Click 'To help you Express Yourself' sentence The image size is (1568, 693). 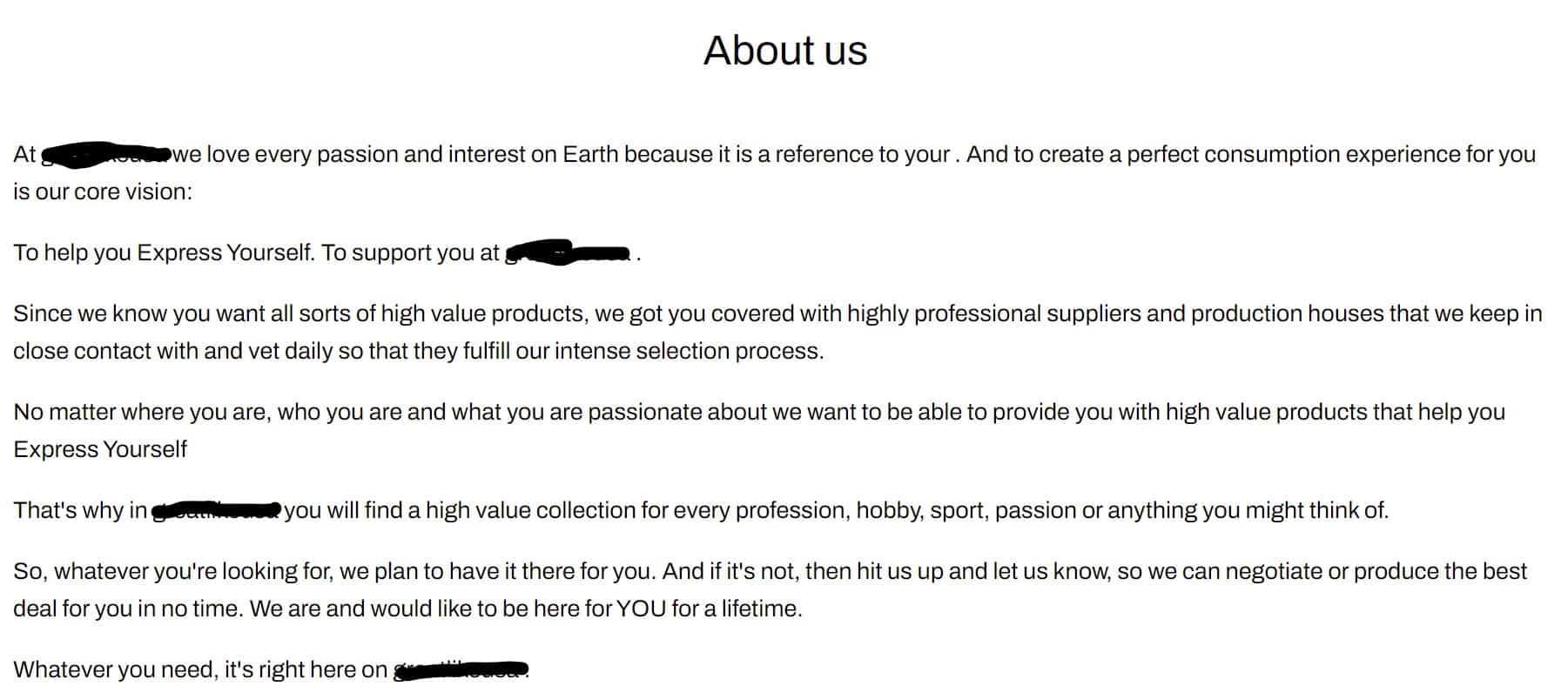point(164,252)
